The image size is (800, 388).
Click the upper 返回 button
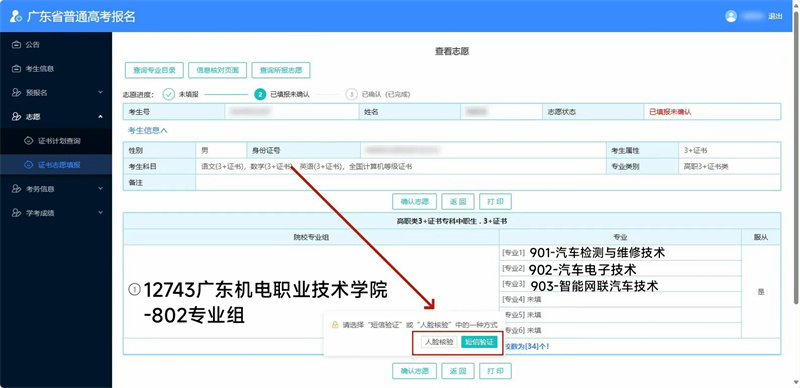458,202
